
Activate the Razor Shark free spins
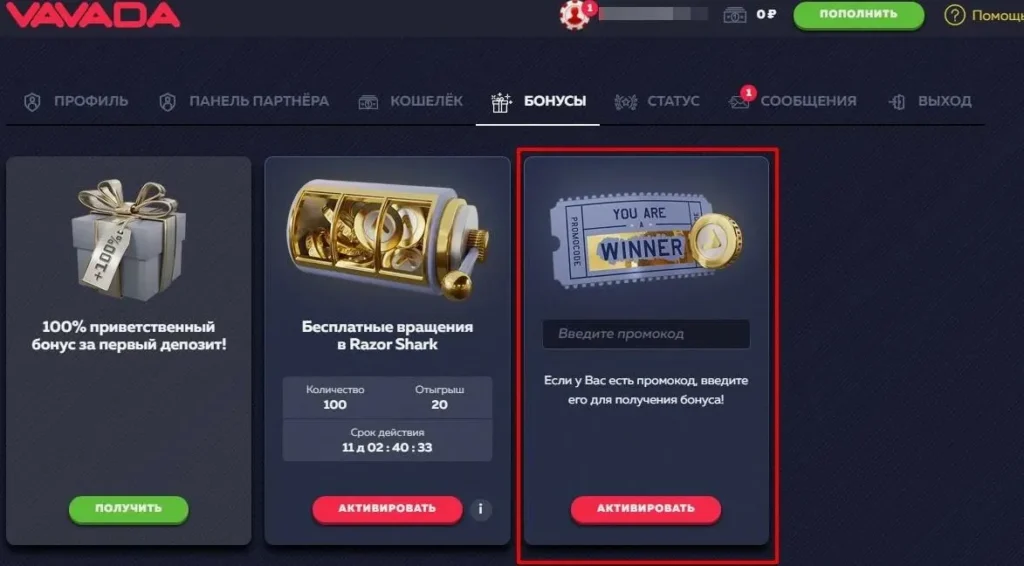[387, 509]
